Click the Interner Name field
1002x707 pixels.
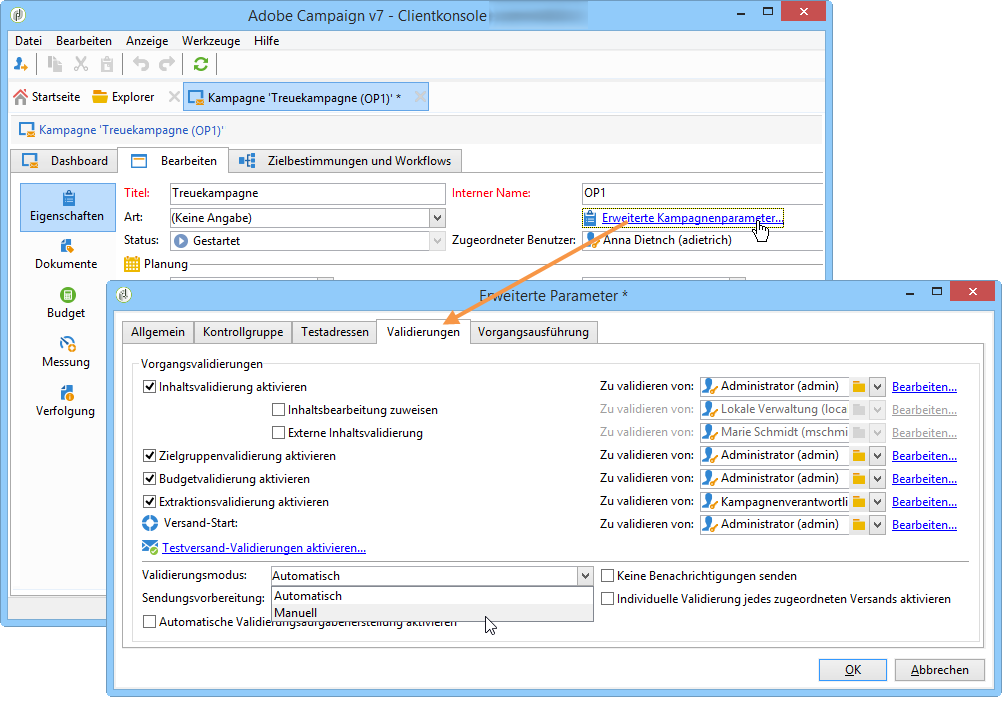pos(702,193)
